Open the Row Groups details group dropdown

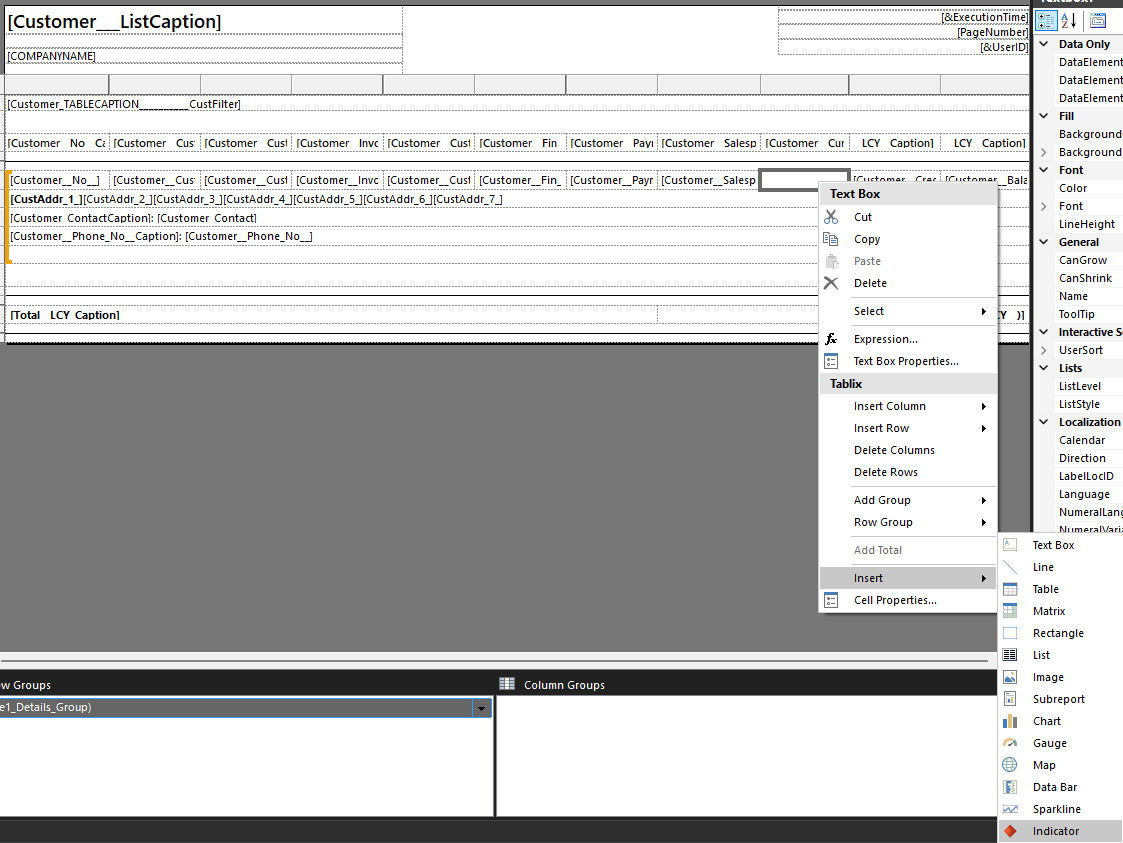(x=481, y=709)
